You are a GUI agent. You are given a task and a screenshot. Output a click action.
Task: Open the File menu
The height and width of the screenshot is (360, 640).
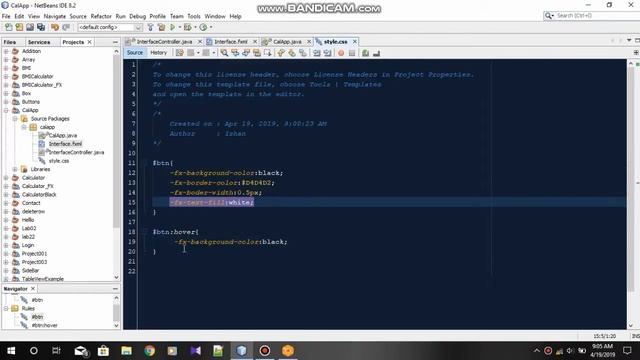[x=6, y=16]
